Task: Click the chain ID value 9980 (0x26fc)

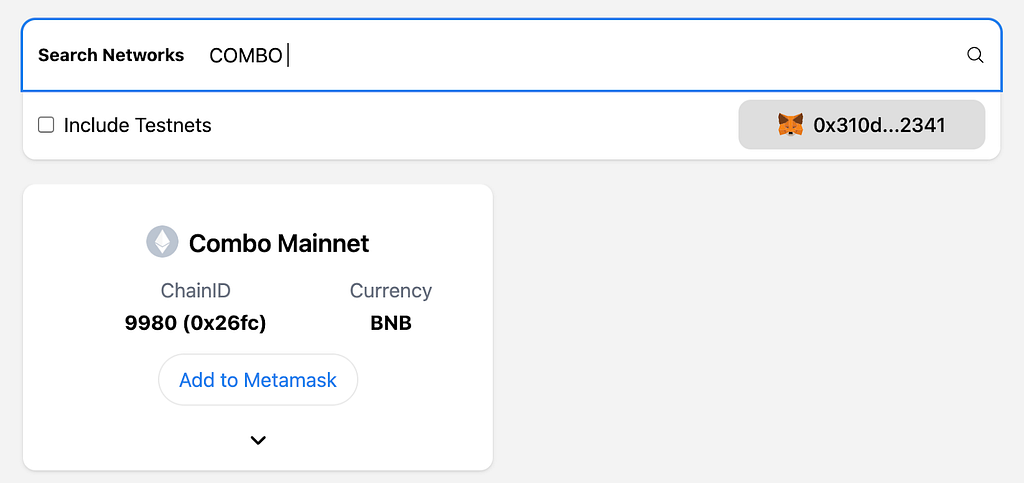Action: pyautogui.click(x=195, y=323)
